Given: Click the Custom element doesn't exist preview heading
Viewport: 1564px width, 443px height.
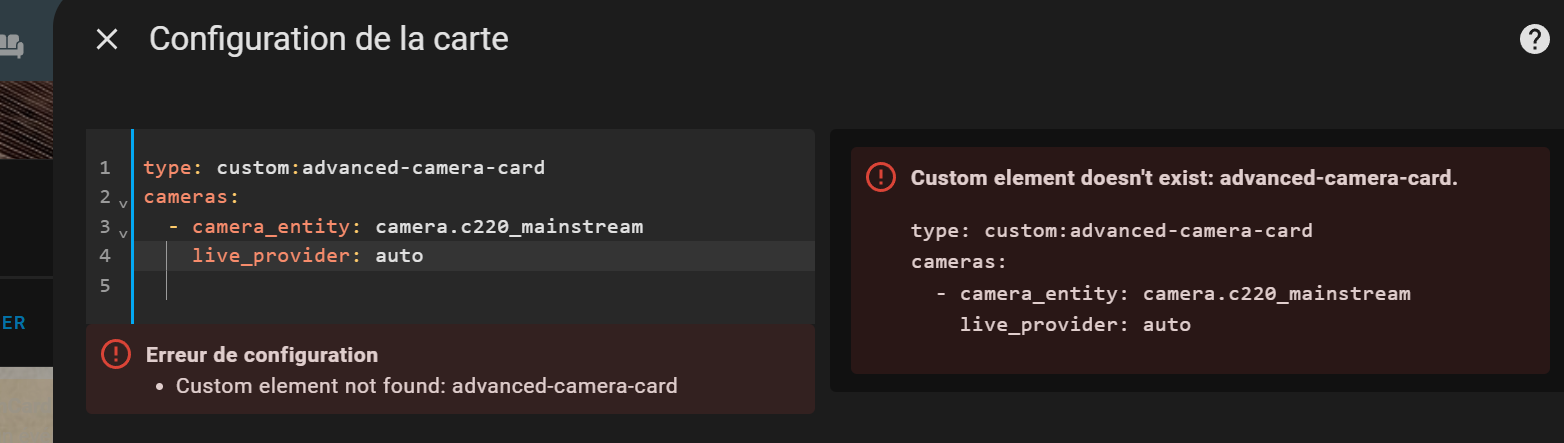Looking at the screenshot, I should (x=1184, y=178).
